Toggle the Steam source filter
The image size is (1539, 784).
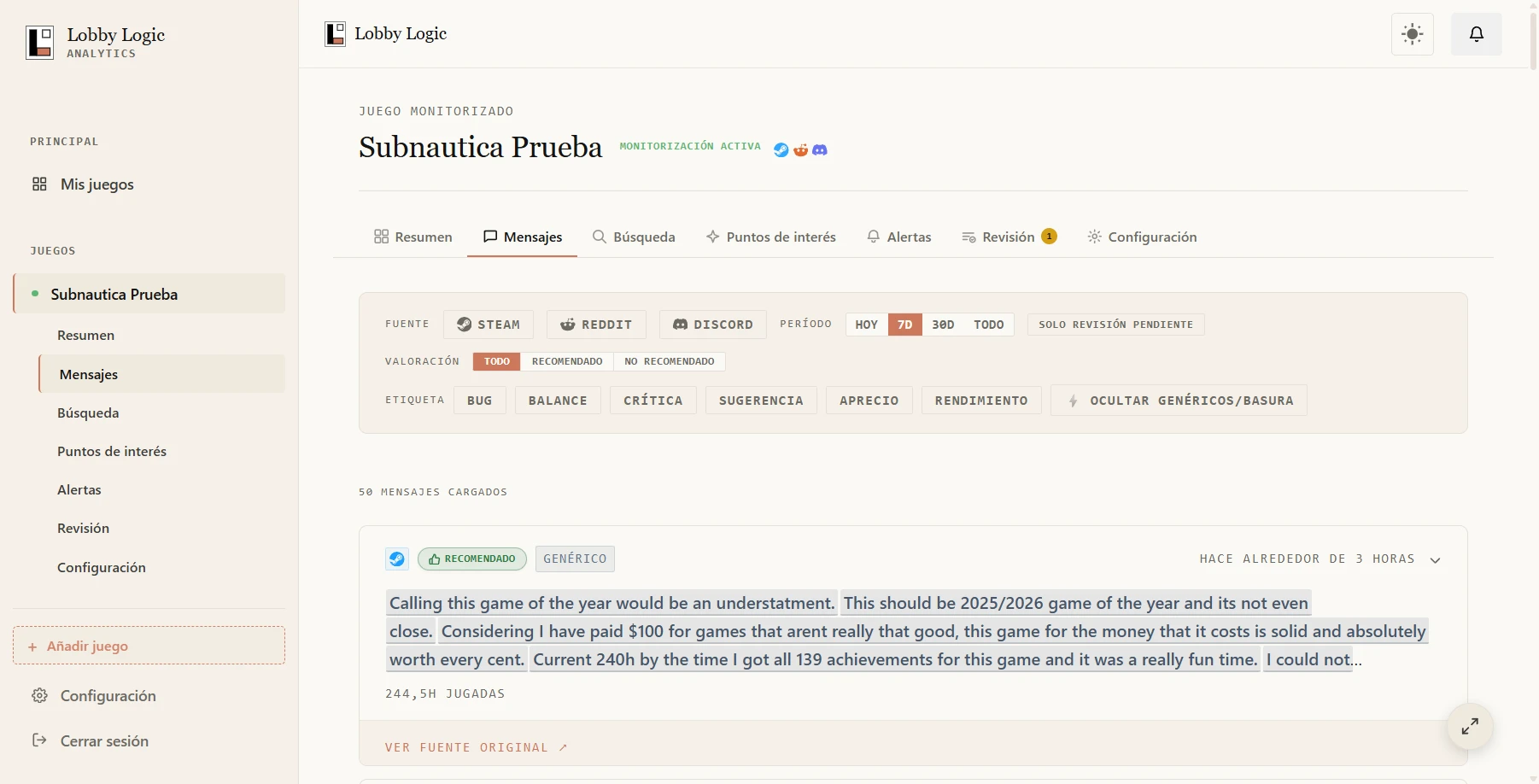click(489, 325)
